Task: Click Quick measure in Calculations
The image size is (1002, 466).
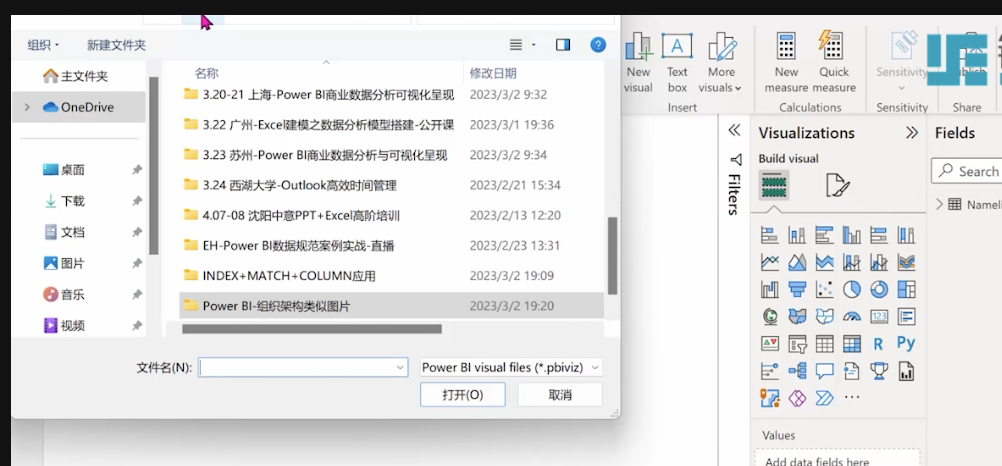Action: (x=834, y=63)
